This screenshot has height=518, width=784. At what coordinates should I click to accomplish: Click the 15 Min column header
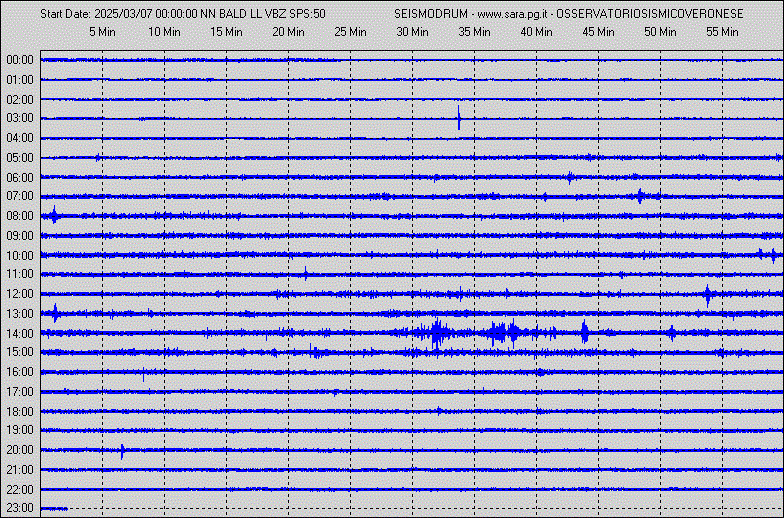pyautogui.click(x=226, y=32)
